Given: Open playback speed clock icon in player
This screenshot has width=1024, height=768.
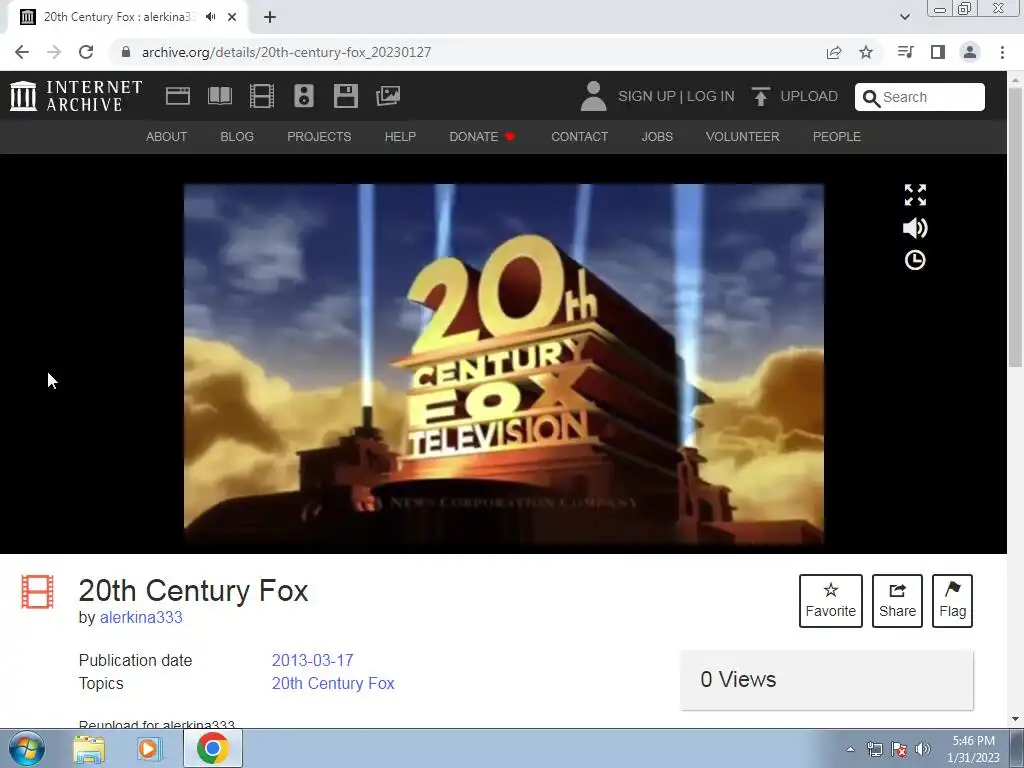Looking at the screenshot, I should pos(915,260).
